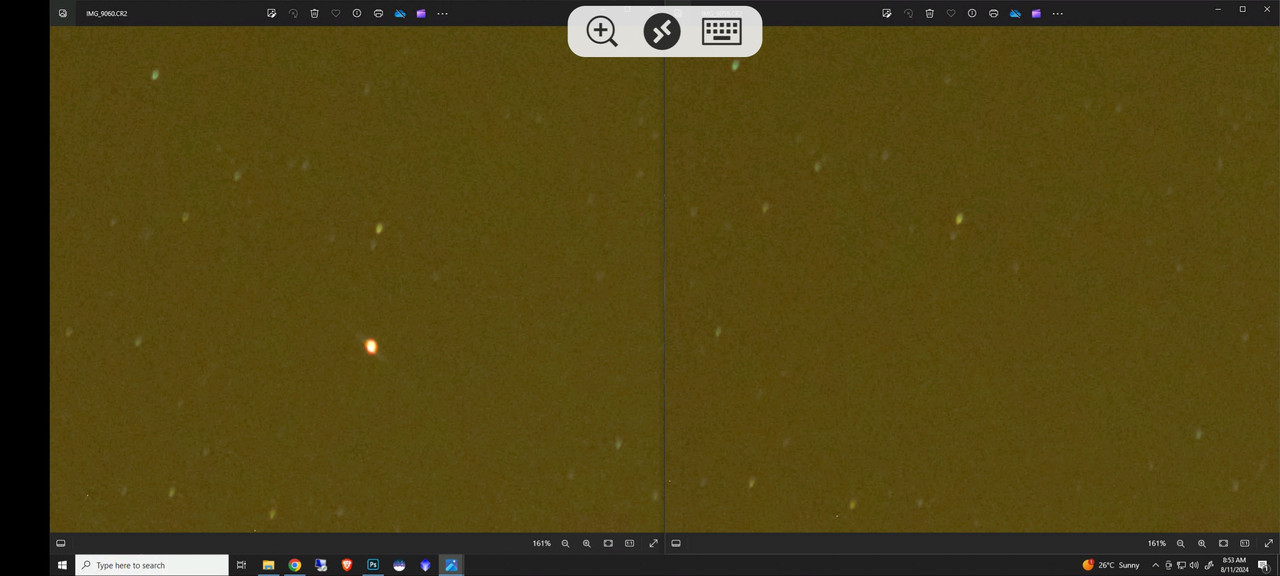The height and width of the screenshot is (576, 1280).
Task: Show file info in the right-hand Photos window
Action: tap(972, 14)
